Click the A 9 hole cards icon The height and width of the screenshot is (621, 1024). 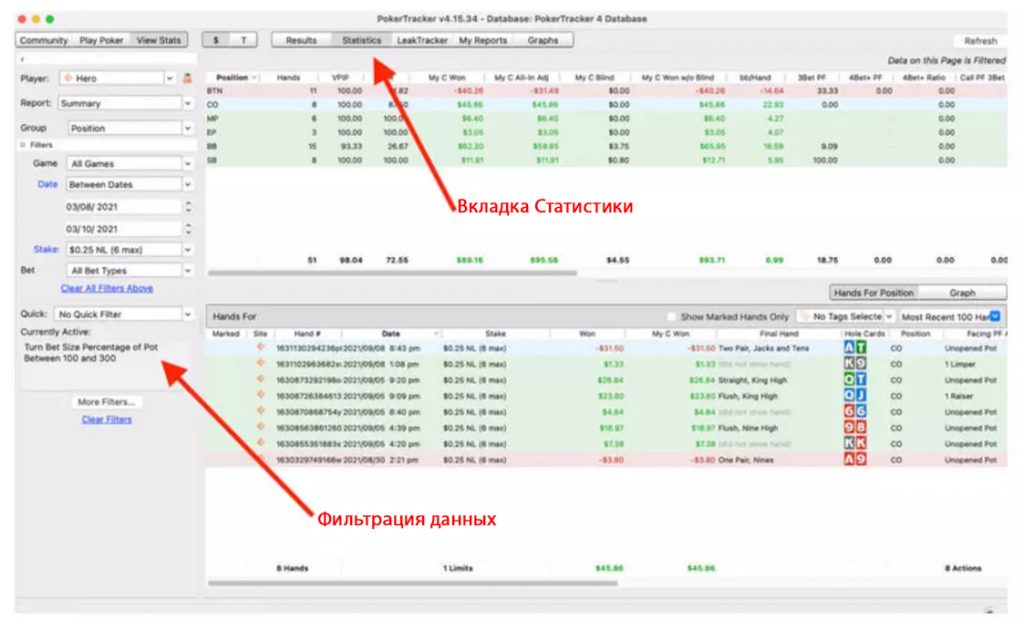coord(855,460)
